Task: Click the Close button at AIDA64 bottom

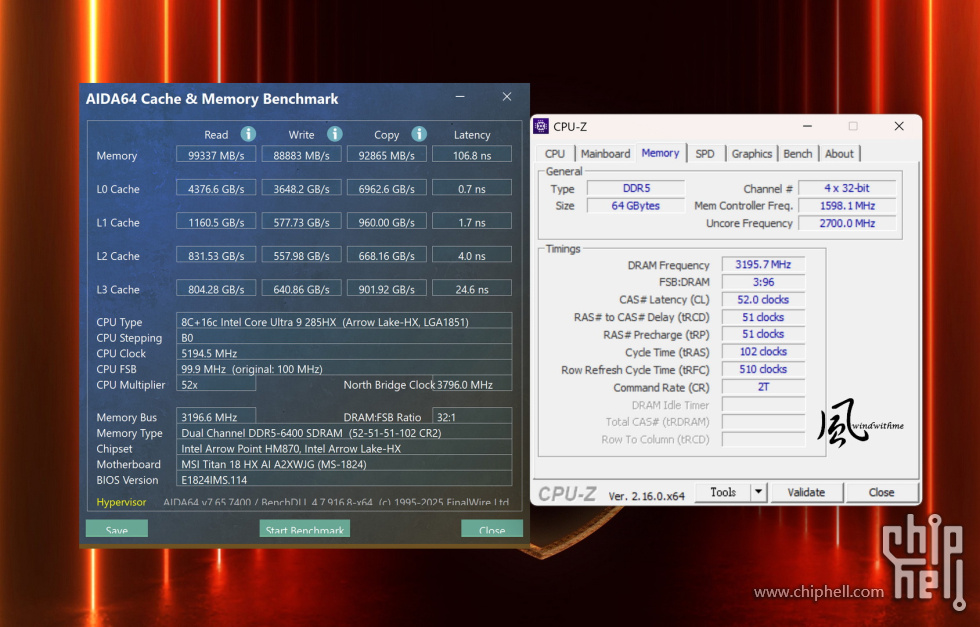Action: (492, 529)
